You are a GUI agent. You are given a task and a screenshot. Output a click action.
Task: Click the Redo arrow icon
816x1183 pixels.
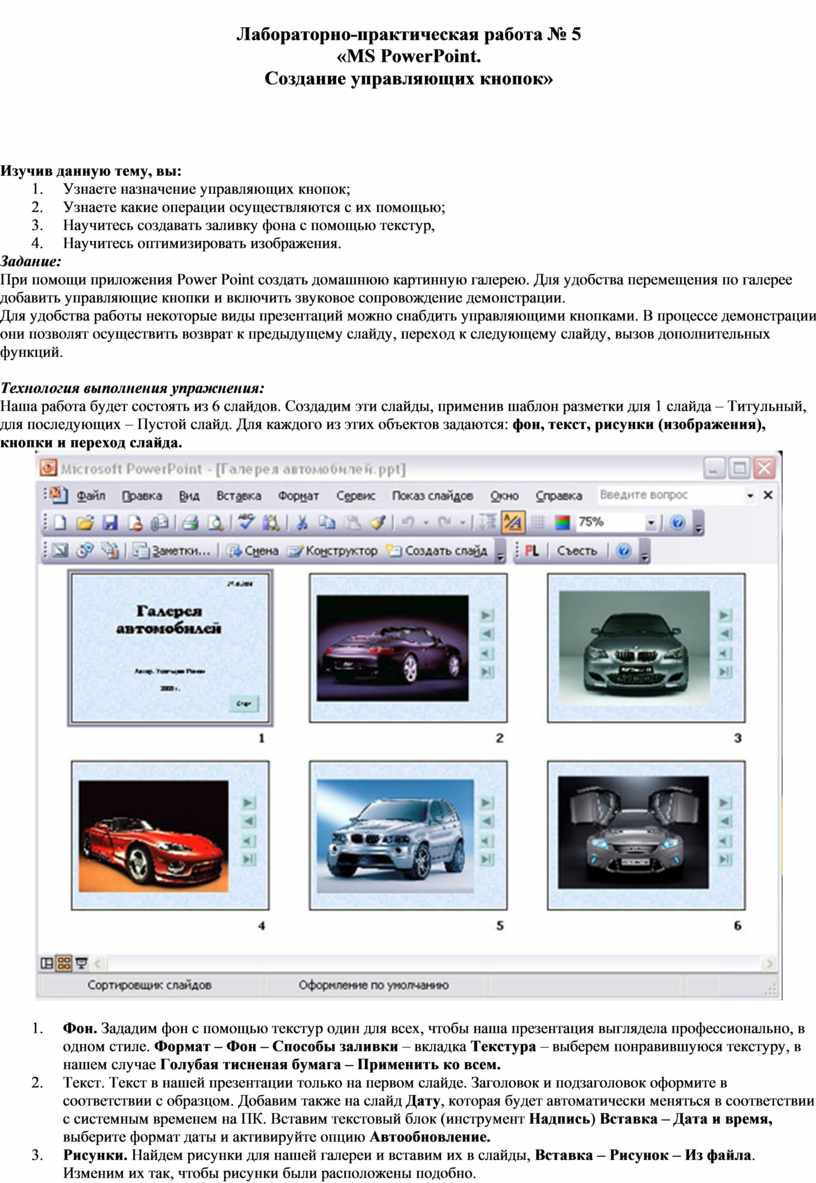[x=445, y=522]
